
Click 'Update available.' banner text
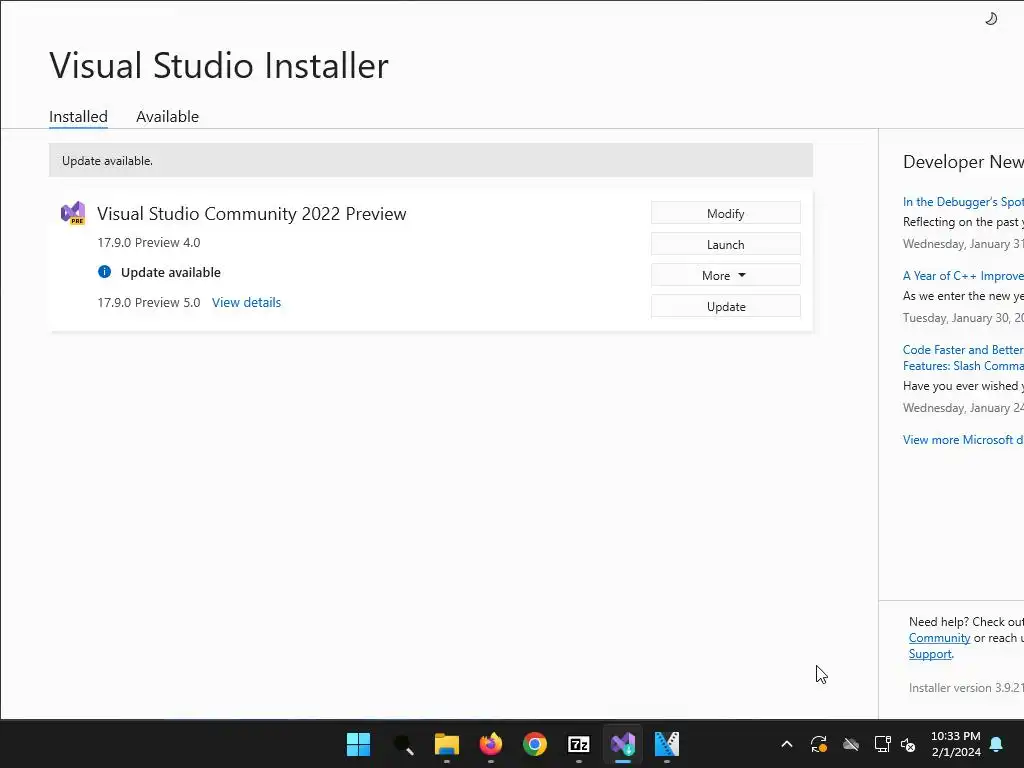tap(107, 161)
